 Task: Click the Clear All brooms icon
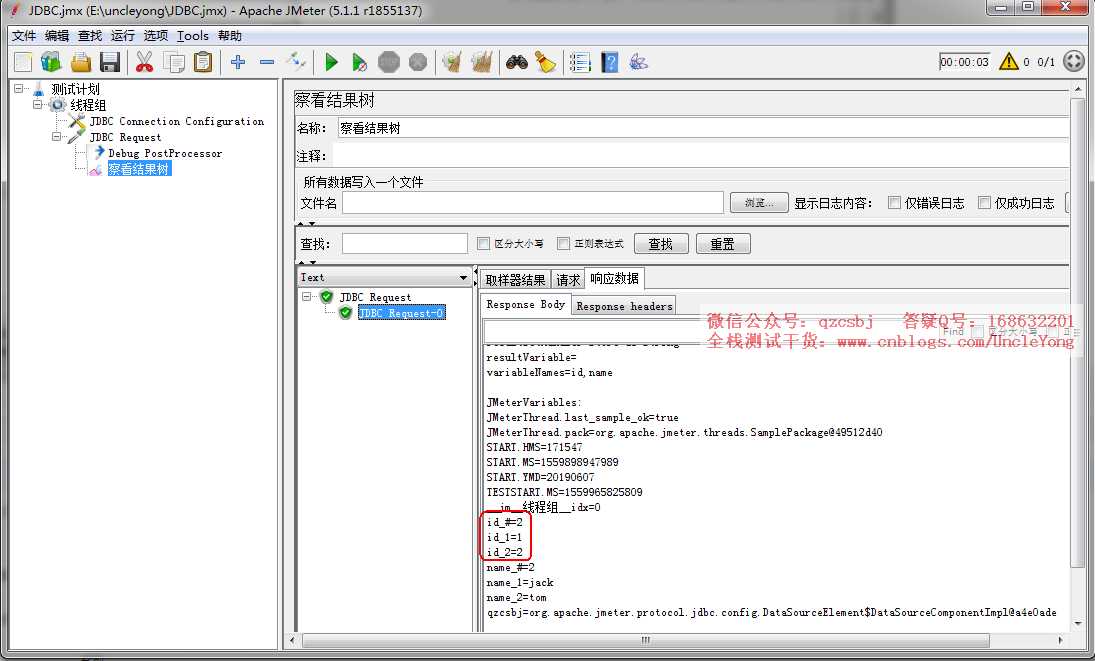(x=481, y=62)
